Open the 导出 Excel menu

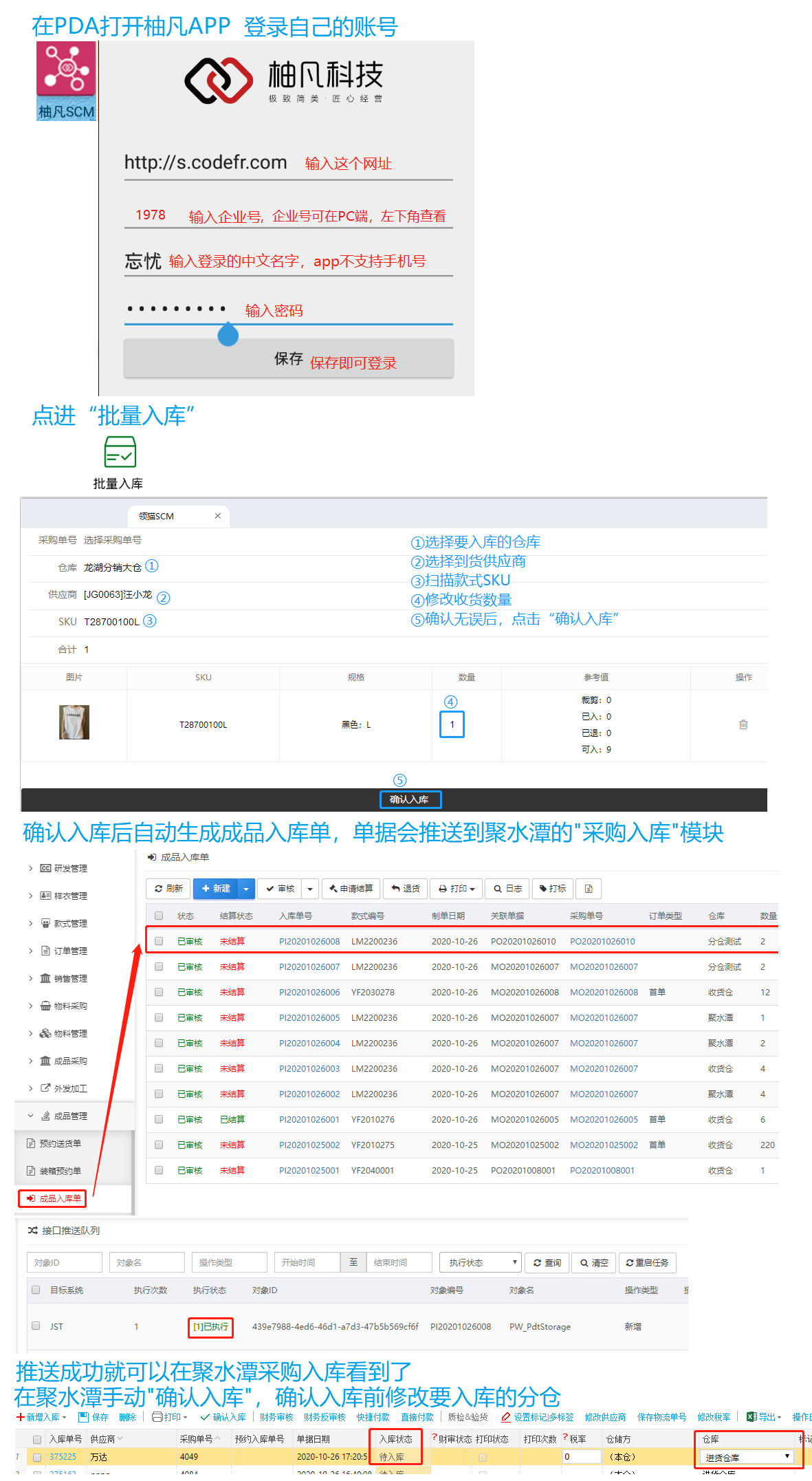pyautogui.click(x=764, y=1417)
